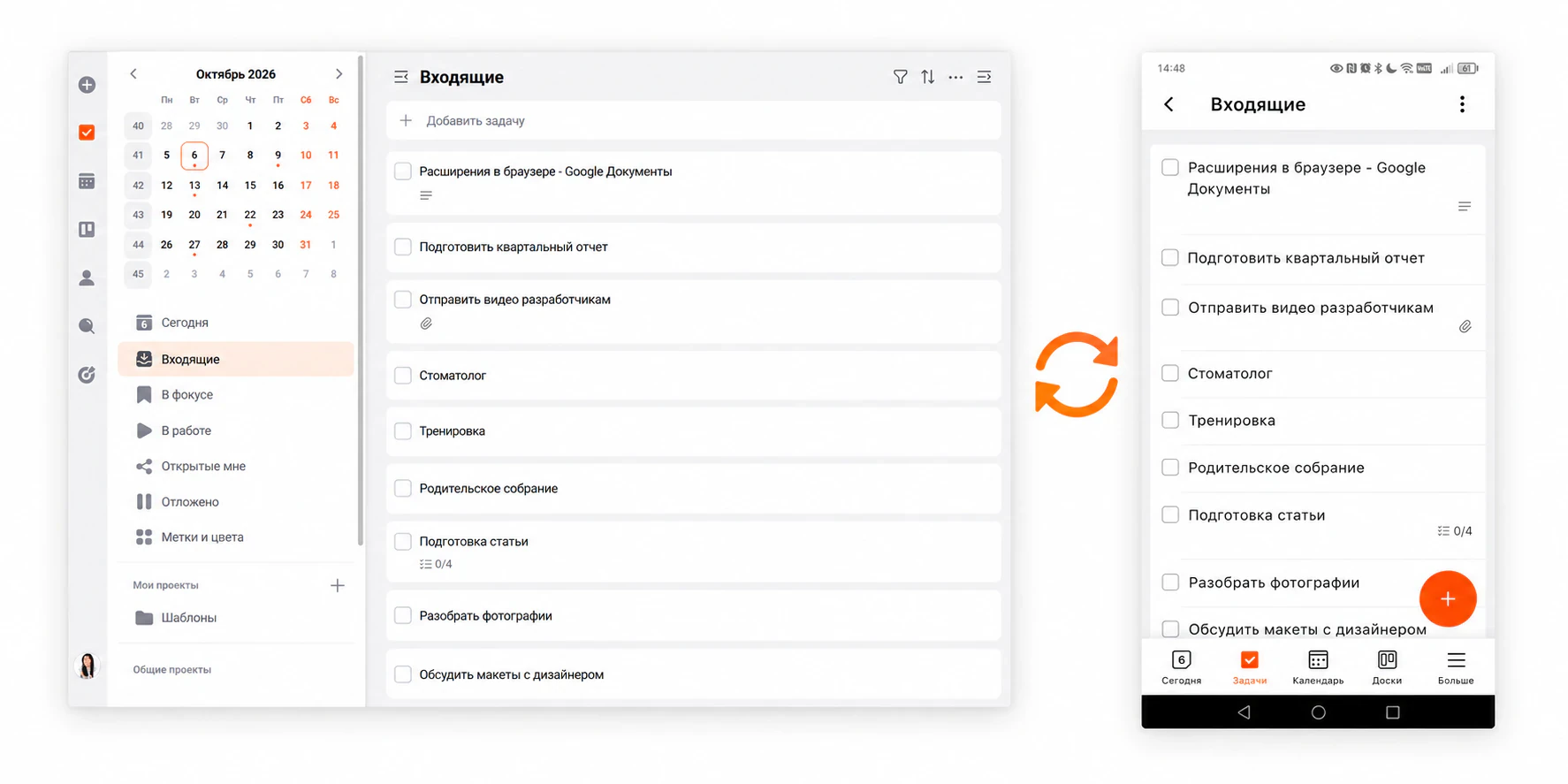Switch to the mobile Доски tab
The width and height of the screenshot is (1568, 784).
coord(1387,667)
